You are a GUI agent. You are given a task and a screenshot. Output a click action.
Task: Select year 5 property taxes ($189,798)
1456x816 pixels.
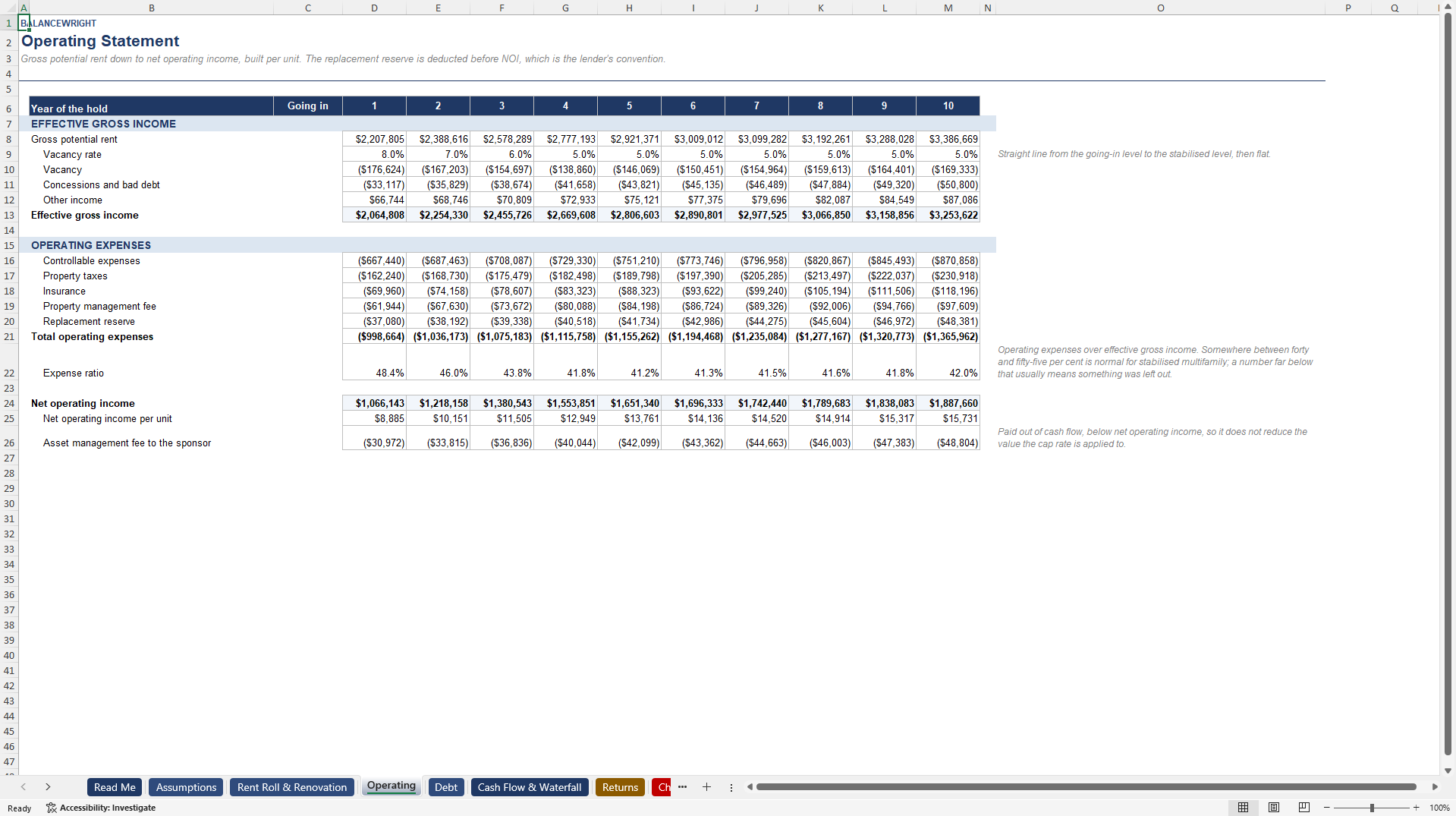click(629, 276)
